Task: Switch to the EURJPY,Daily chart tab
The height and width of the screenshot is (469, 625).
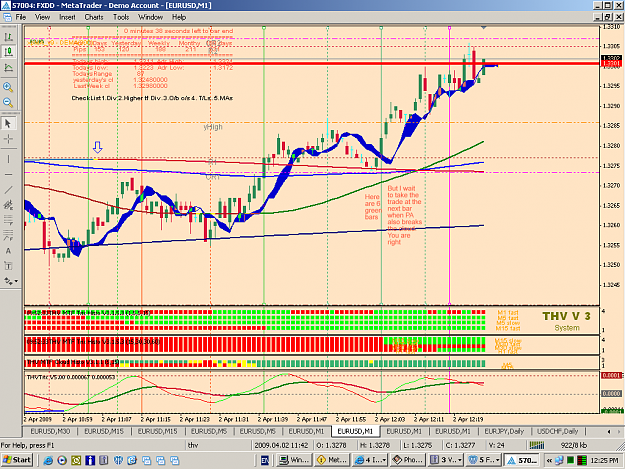Action: pyautogui.click(x=504, y=431)
